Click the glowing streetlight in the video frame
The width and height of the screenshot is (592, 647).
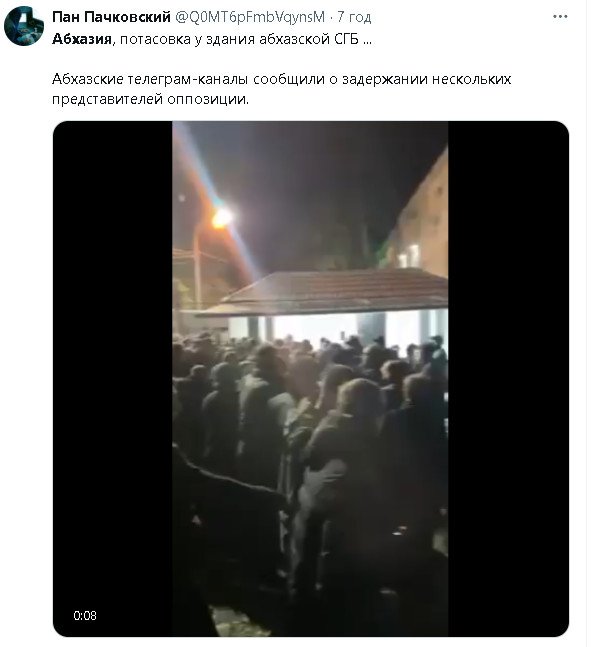(x=222, y=217)
